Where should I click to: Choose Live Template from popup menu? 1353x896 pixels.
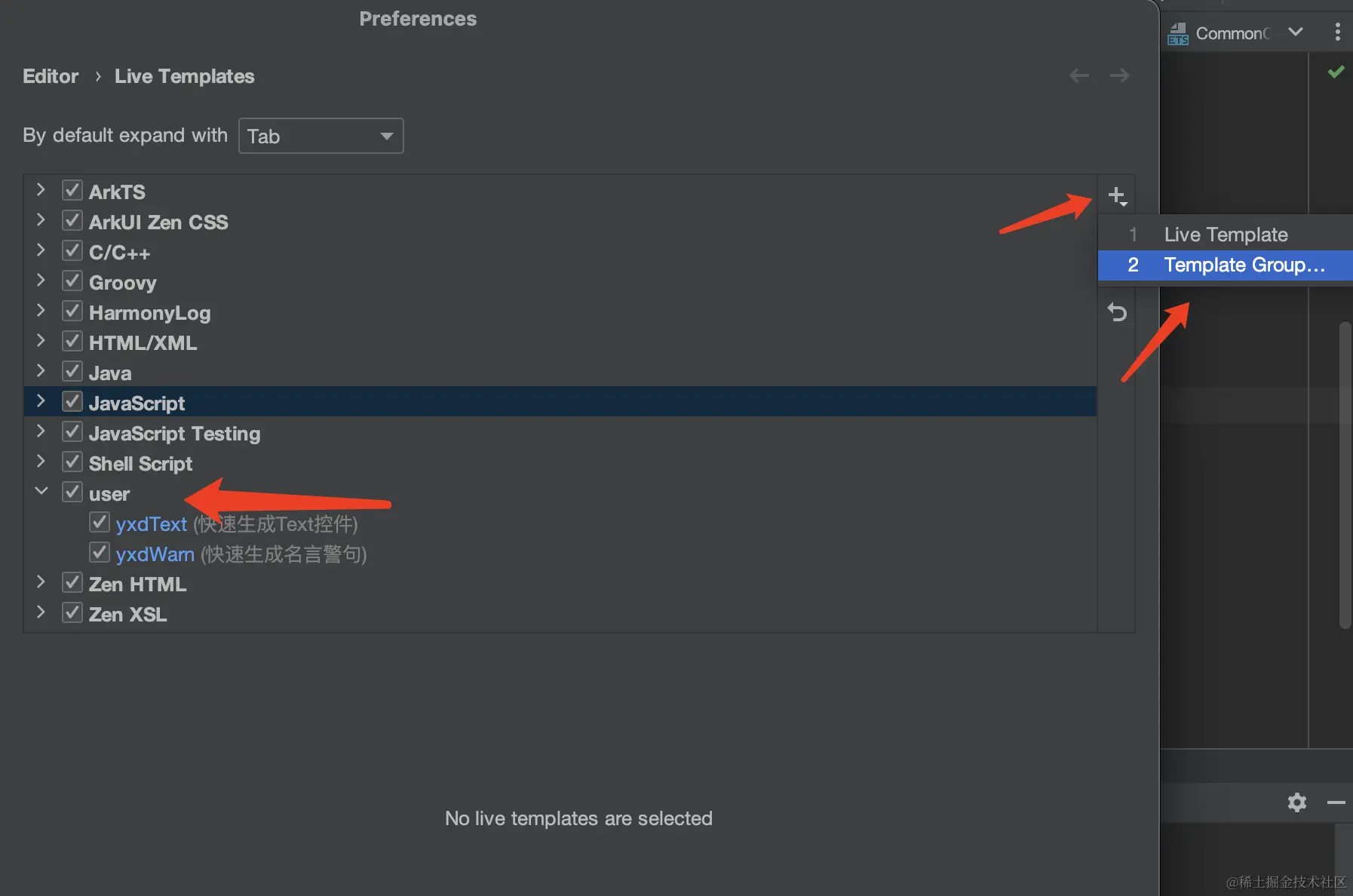coord(1226,235)
